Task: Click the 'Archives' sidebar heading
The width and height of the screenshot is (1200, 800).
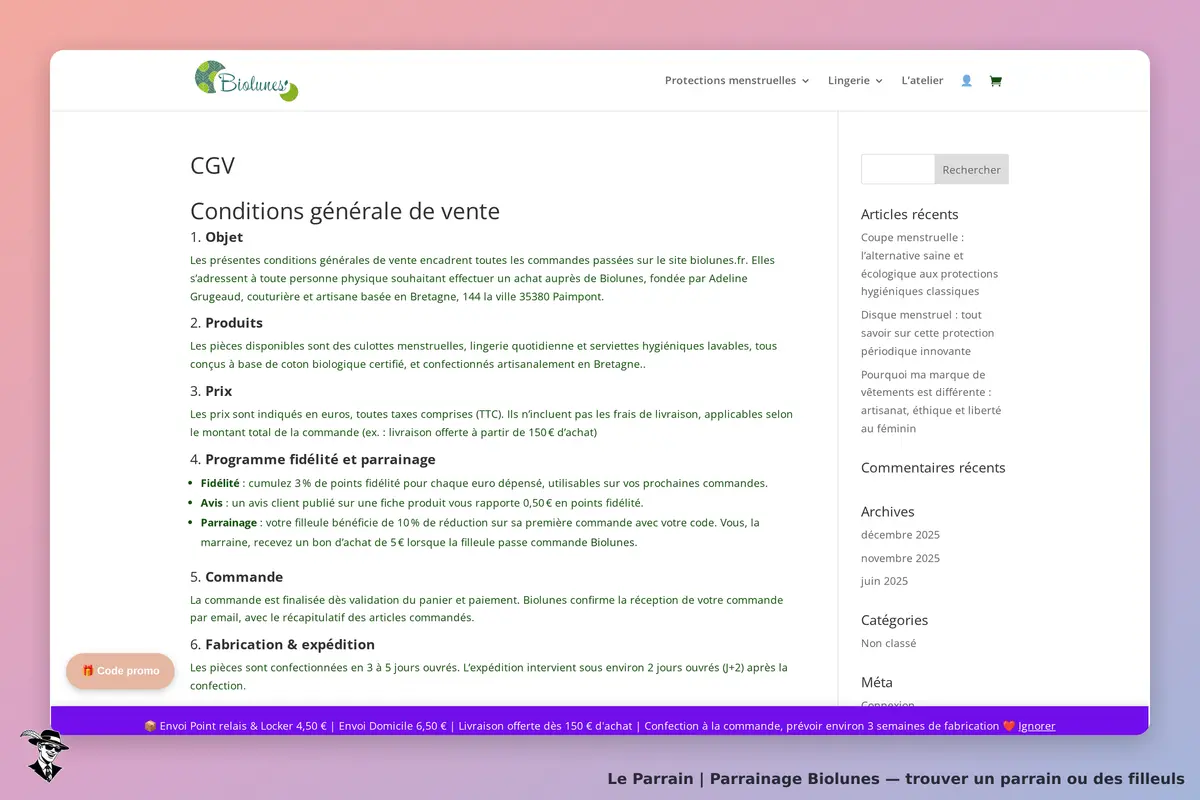Action: tap(887, 511)
